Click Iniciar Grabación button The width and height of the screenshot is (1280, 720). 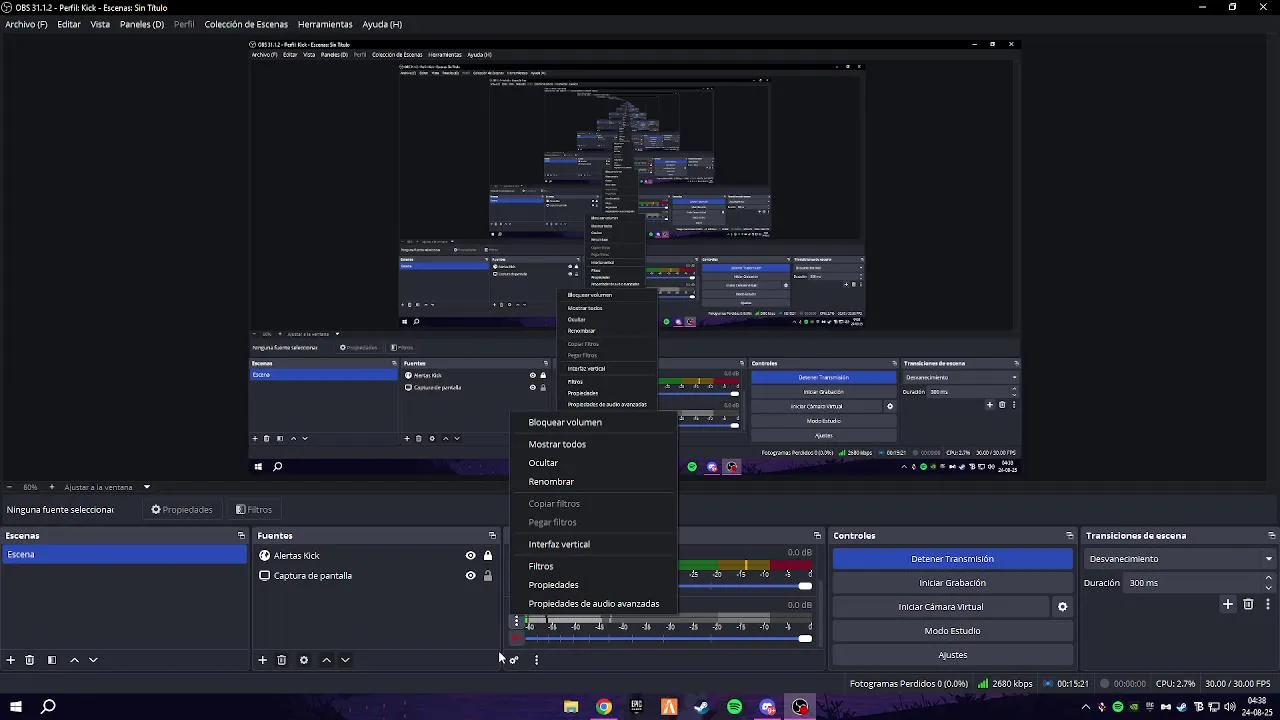[952, 583]
